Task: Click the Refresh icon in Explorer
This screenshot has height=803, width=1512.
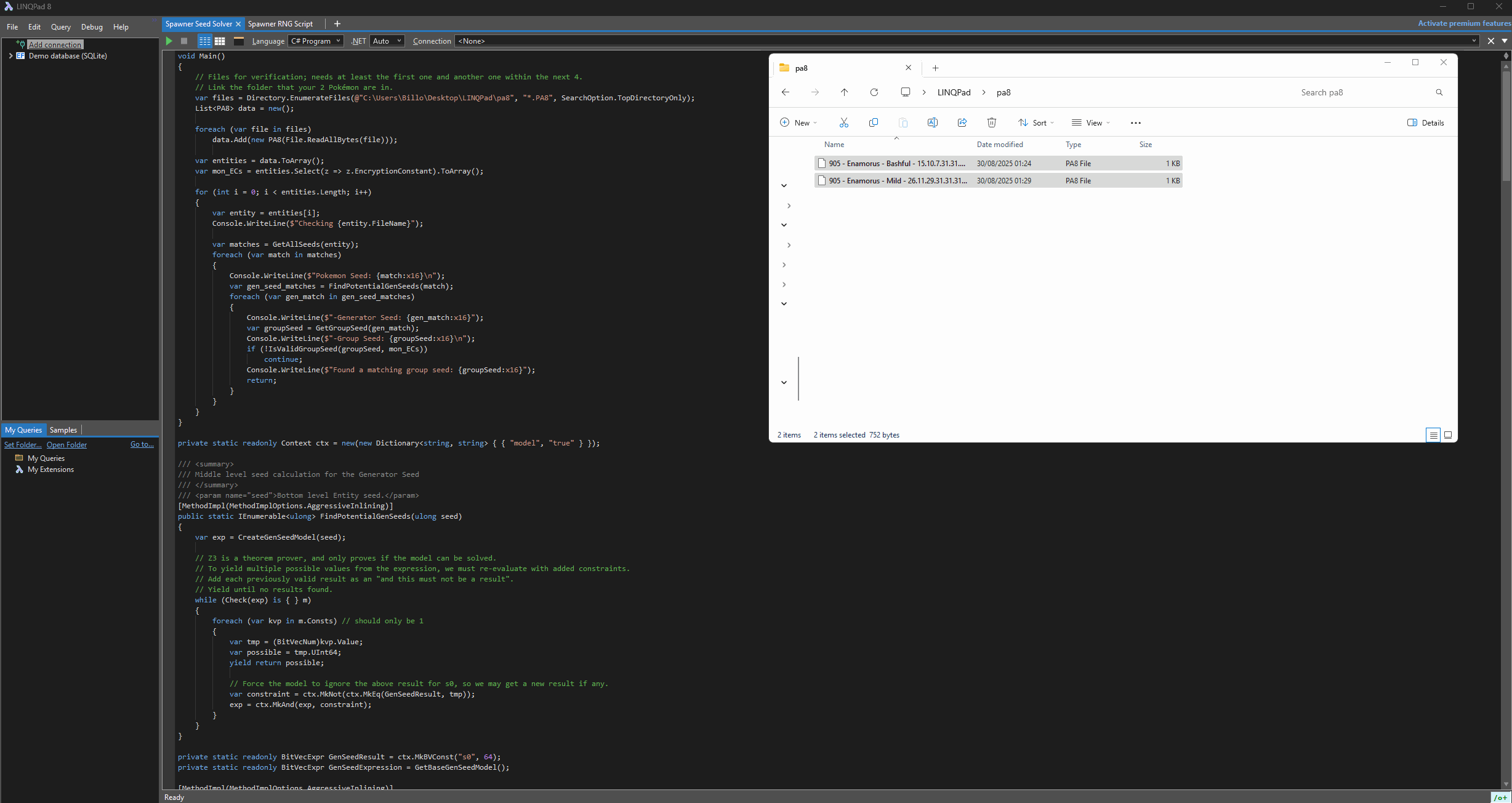Action: [874, 92]
